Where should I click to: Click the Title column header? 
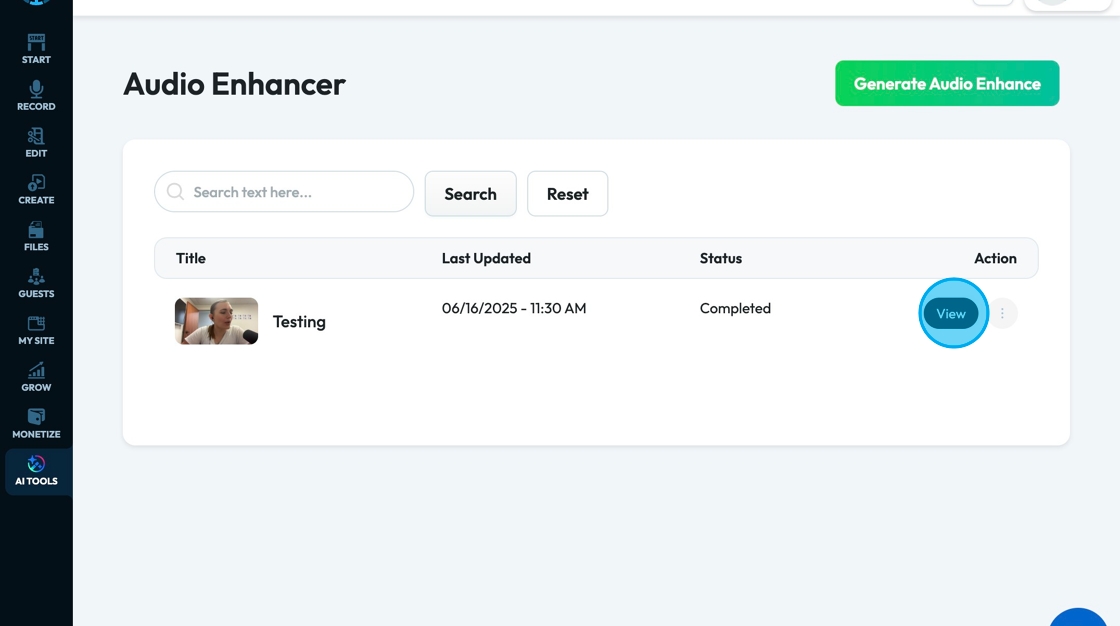point(191,258)
